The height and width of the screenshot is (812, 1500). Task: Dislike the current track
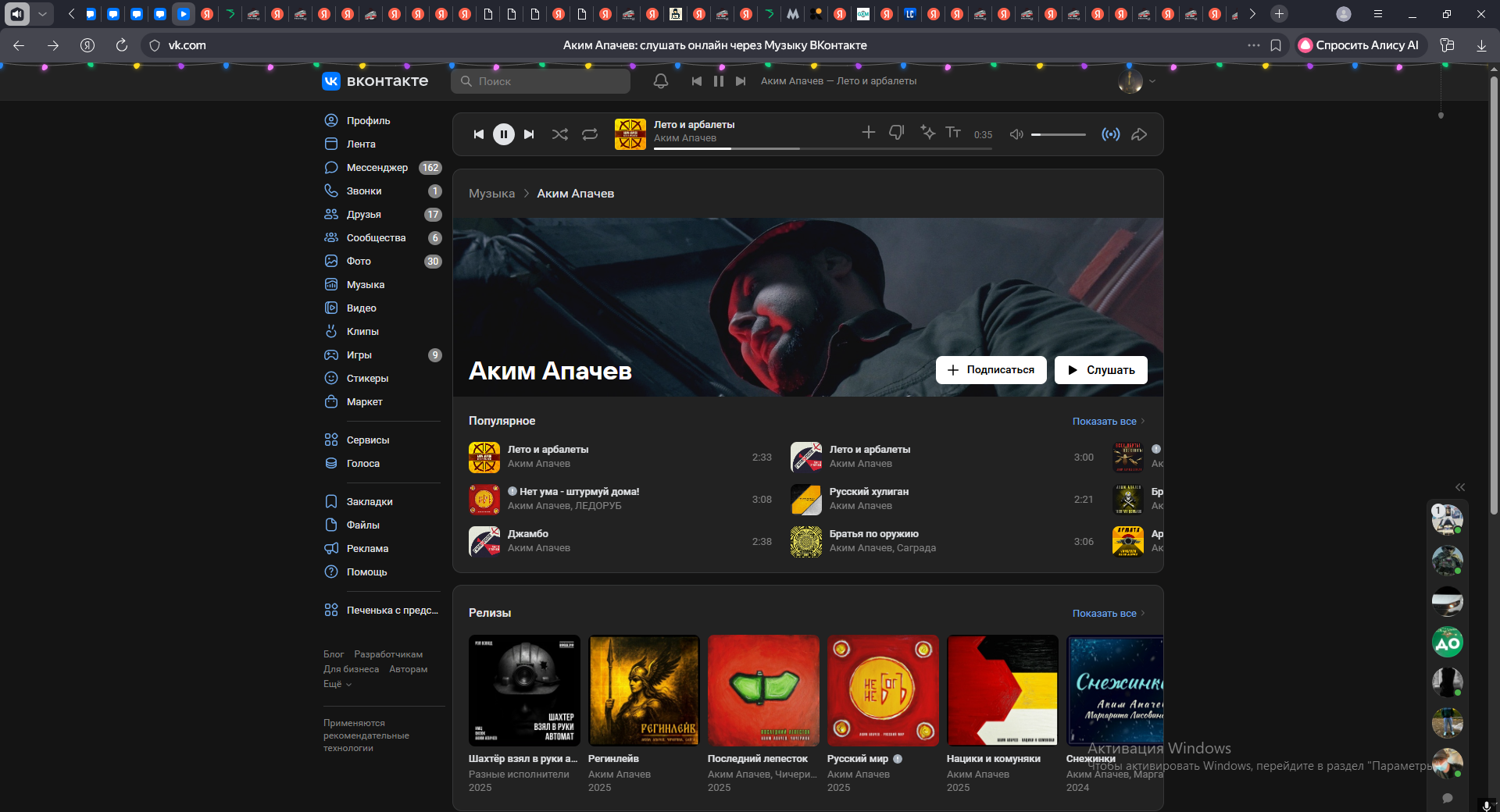[896, 133]
